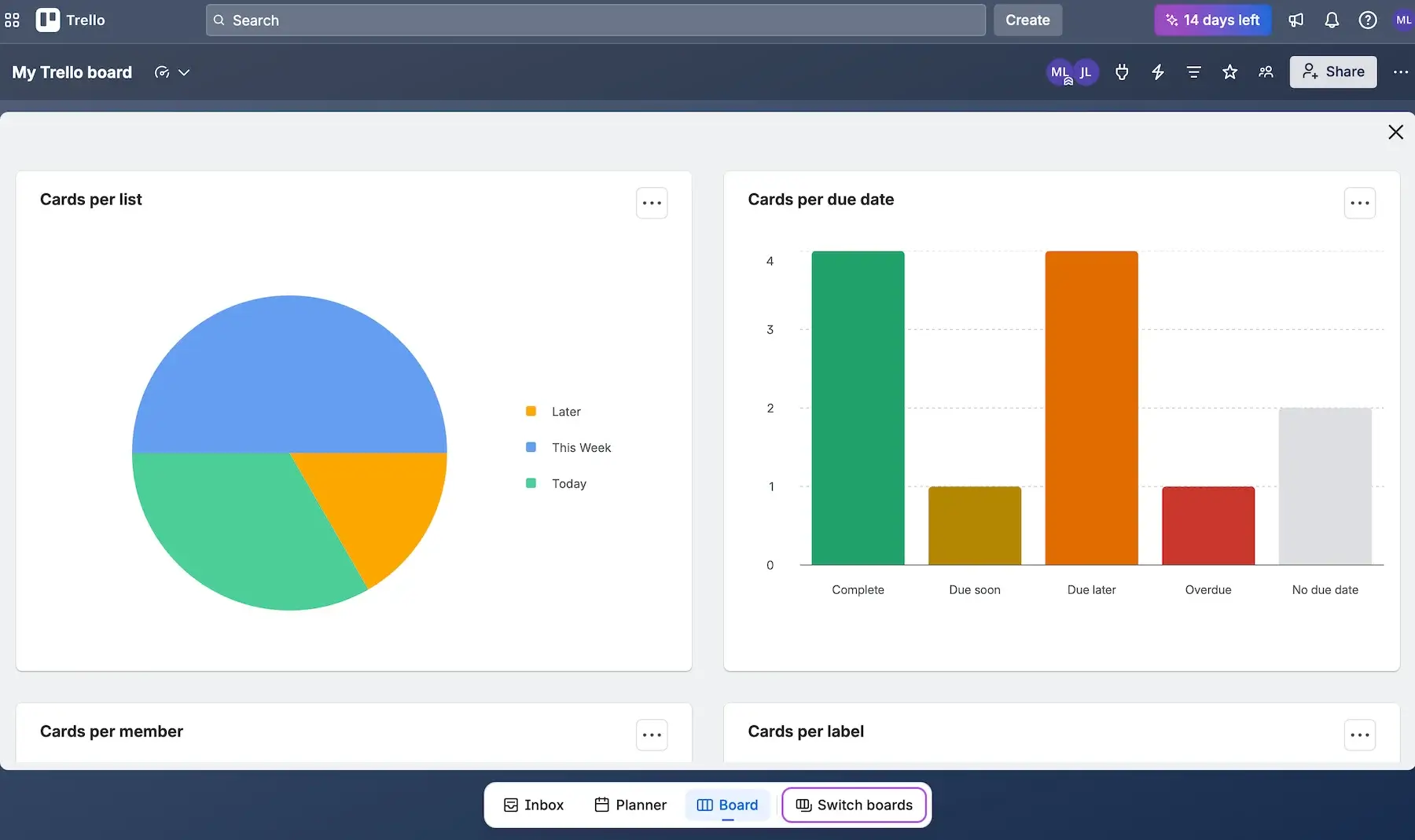Switch to the Inbox tab
The height and width of the screenshot is (840, 1415).
pyautogui.click(x=534, y=805)
